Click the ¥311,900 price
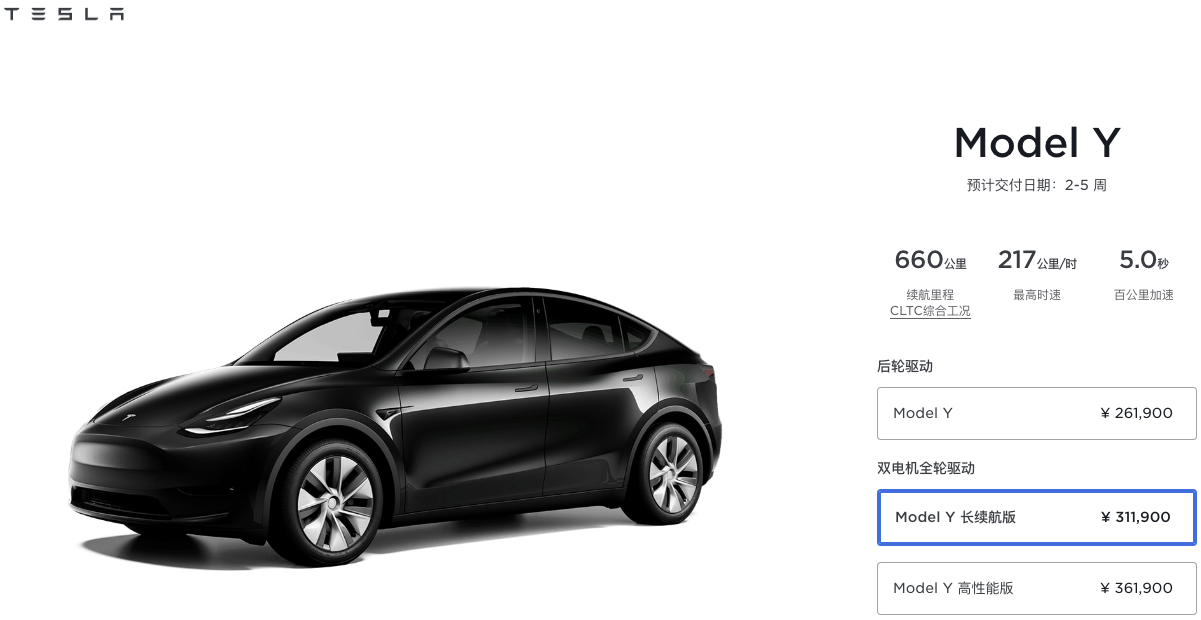 click(x=1135, y=517)
